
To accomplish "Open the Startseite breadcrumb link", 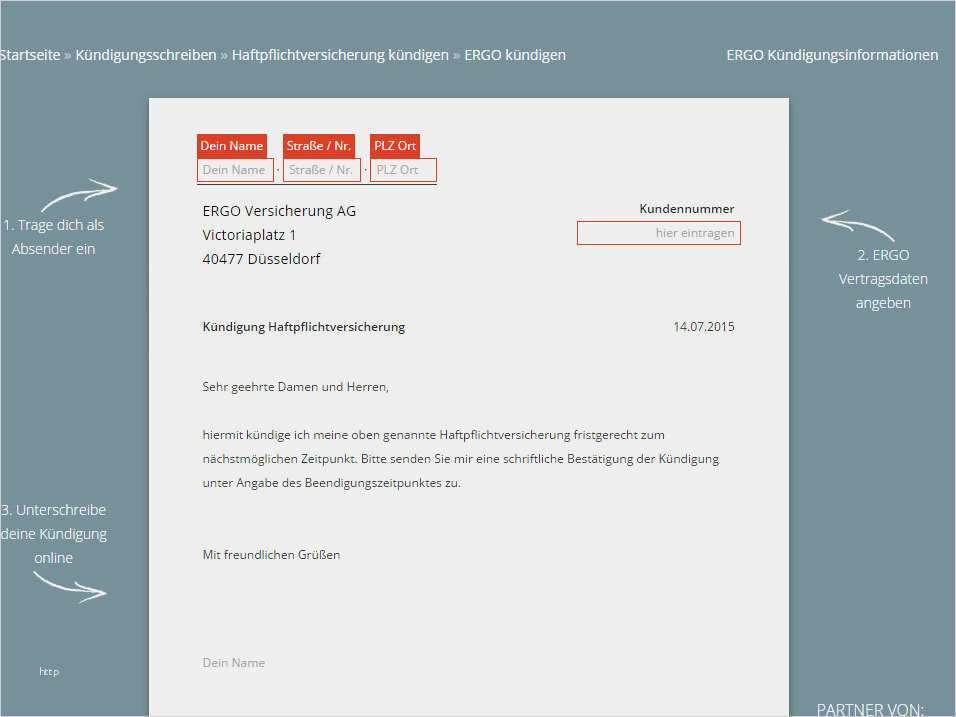I will tap(30, 55).
